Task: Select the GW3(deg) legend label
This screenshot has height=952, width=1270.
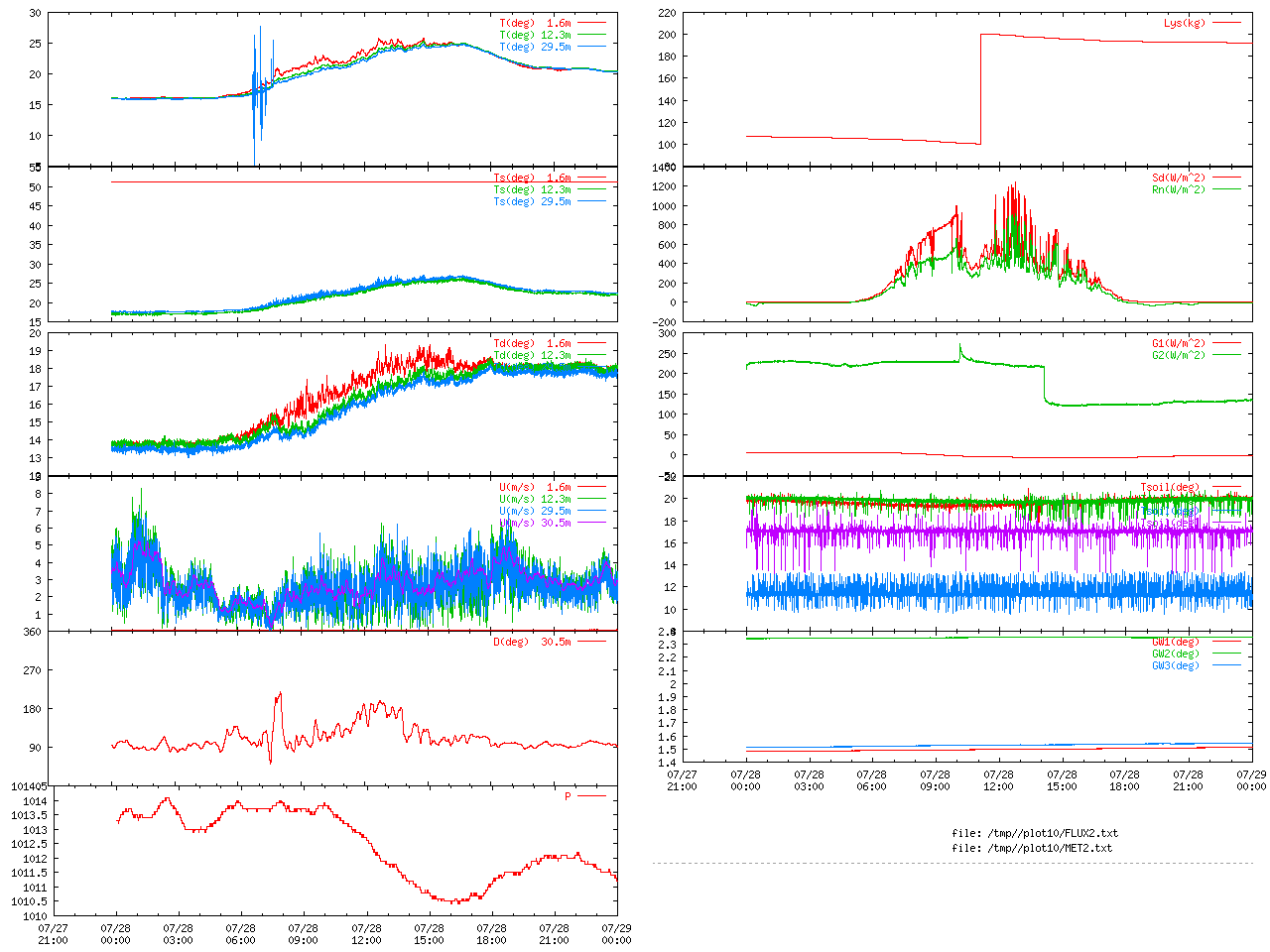Action: point(1176,665)
